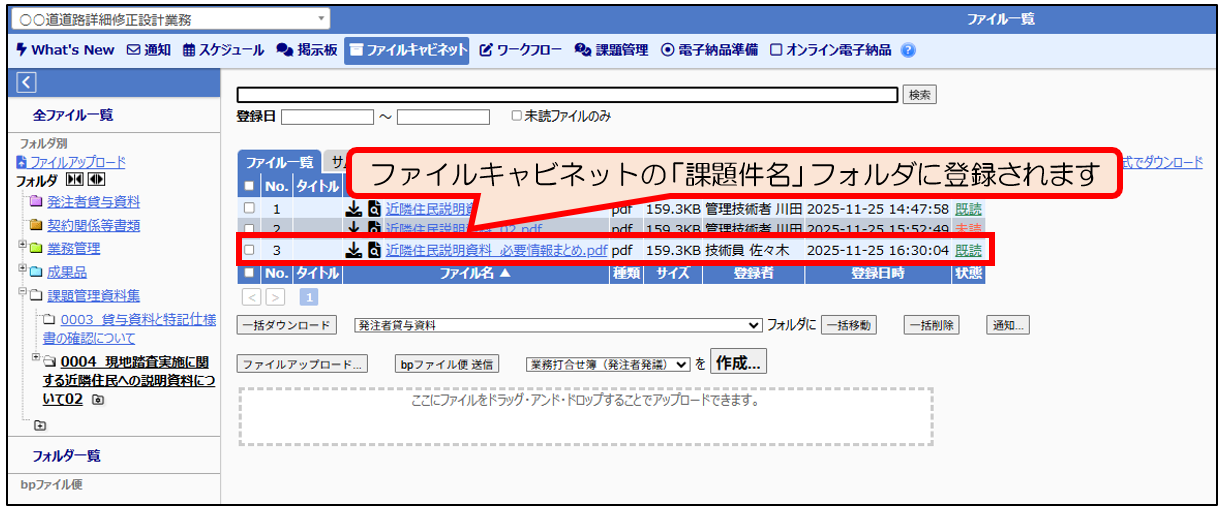Click the keyword search input field
The width and height of the screenshot is (1225, 517).
tap(566, 95)
